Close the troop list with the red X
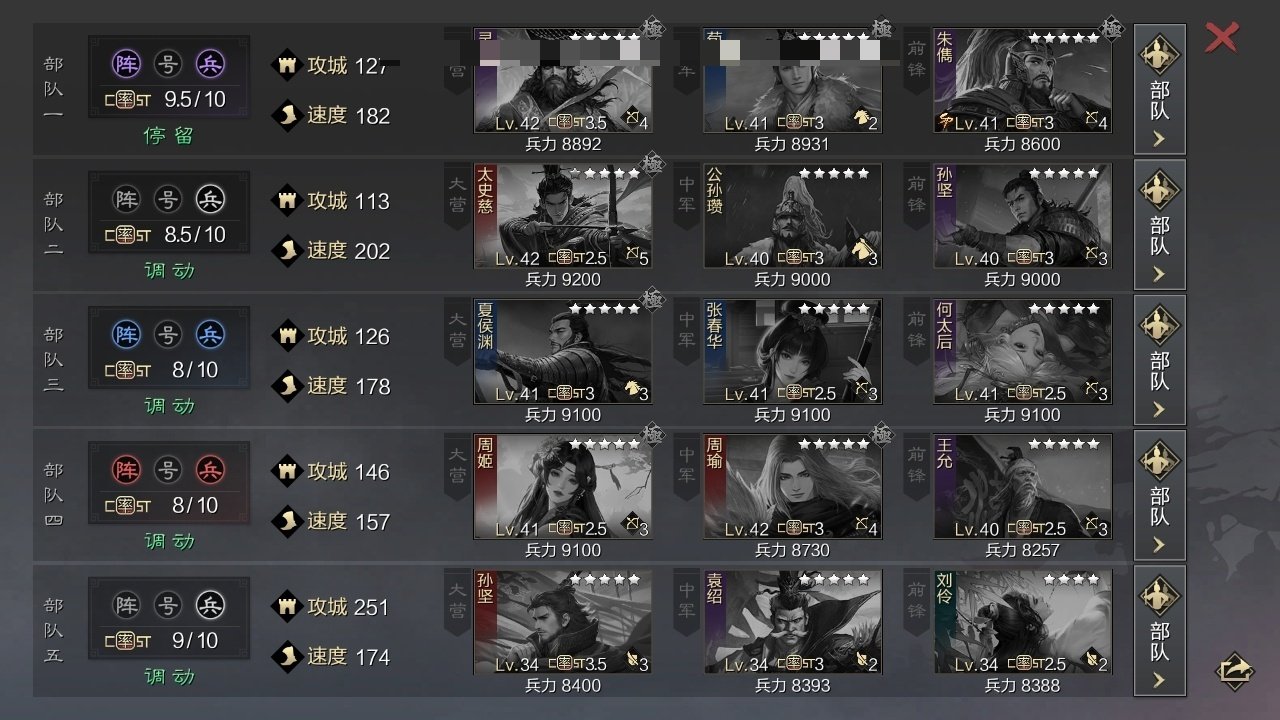 pos(1221,38)
